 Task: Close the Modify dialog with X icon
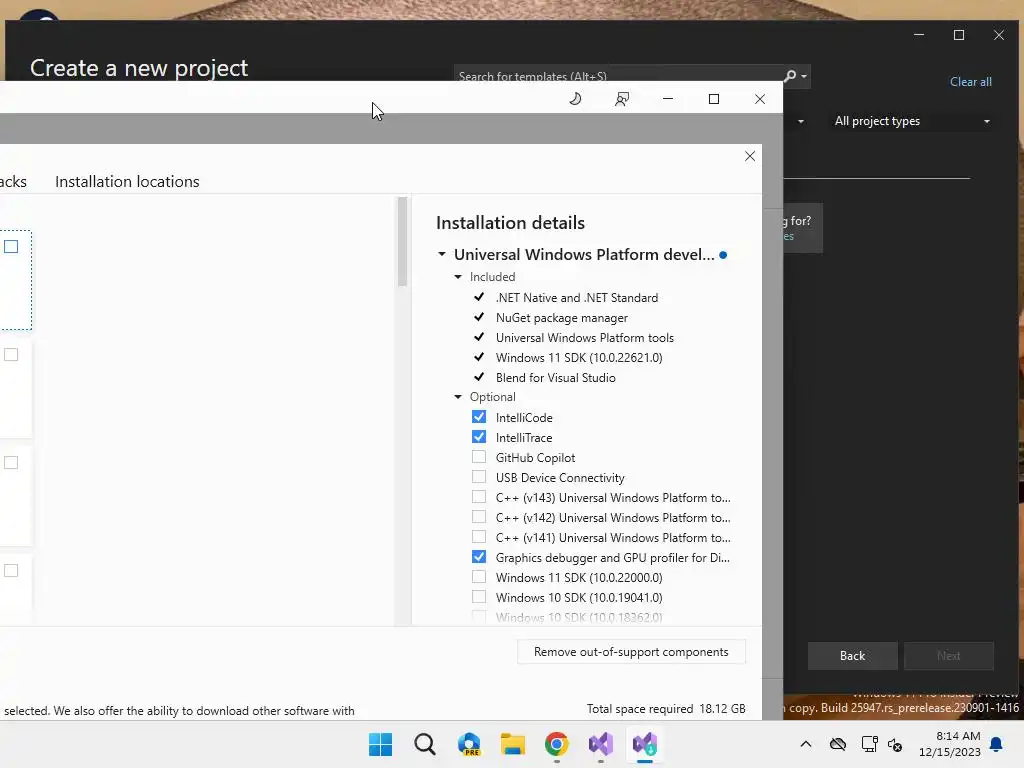750,156
